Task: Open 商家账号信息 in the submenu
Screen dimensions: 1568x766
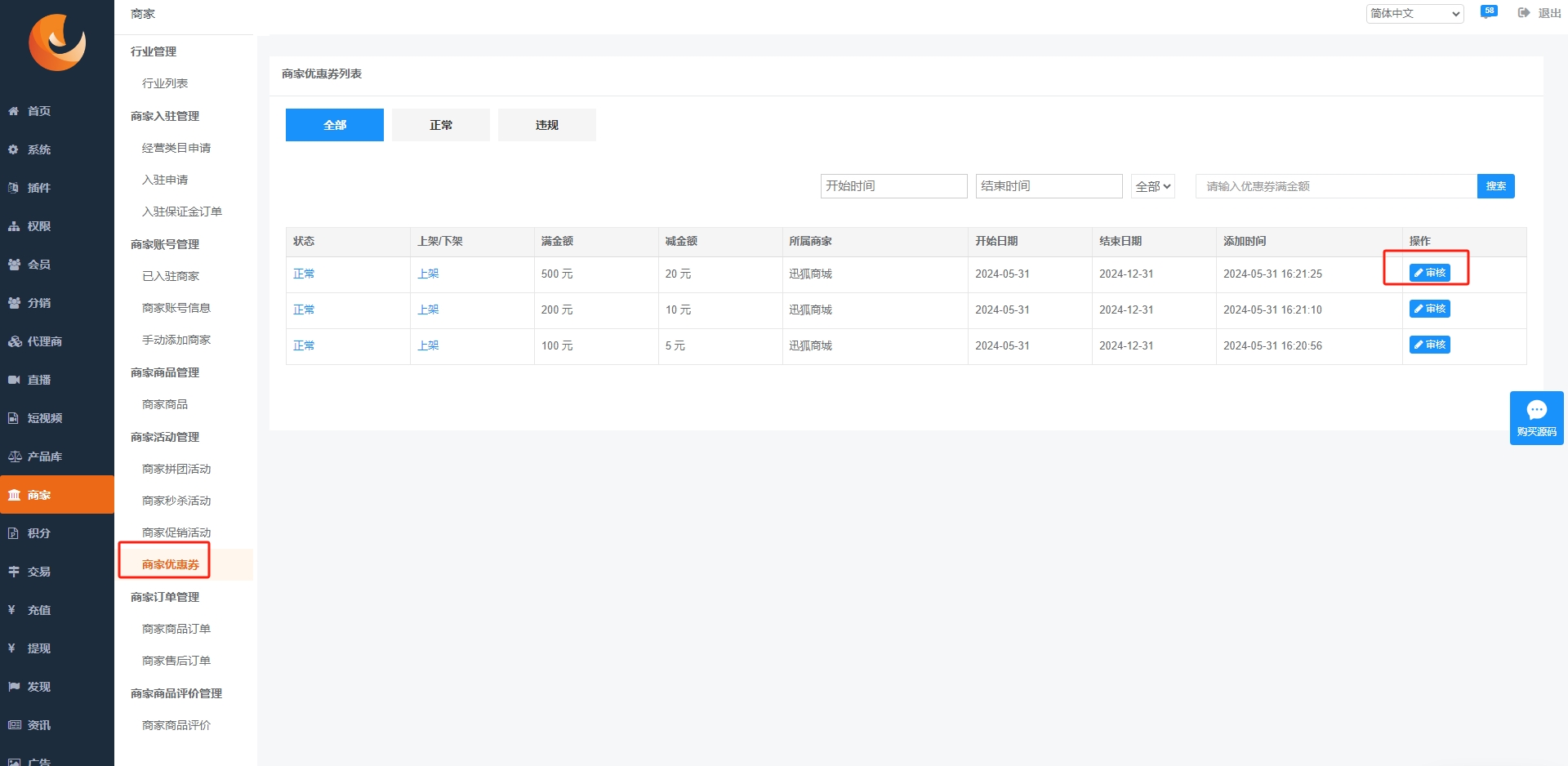Action: pos(176,308)
